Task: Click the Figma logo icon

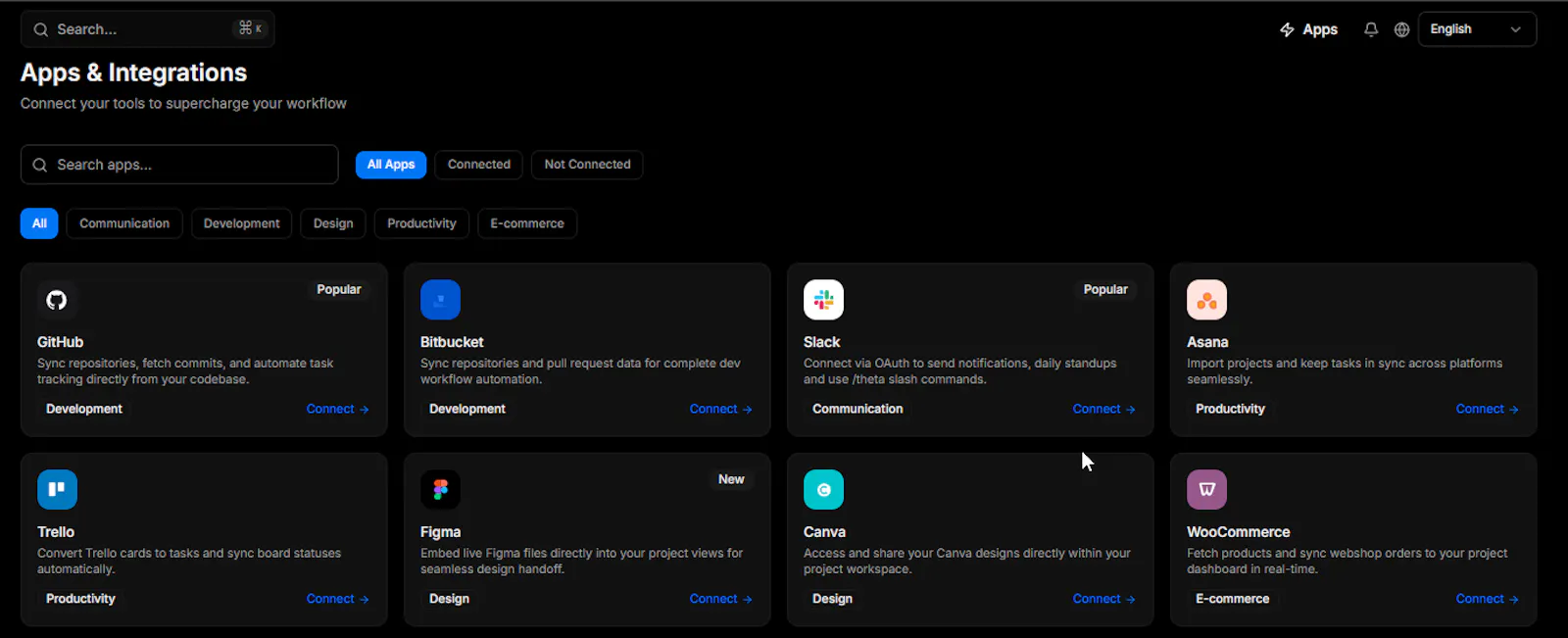Action: (440, 490)
